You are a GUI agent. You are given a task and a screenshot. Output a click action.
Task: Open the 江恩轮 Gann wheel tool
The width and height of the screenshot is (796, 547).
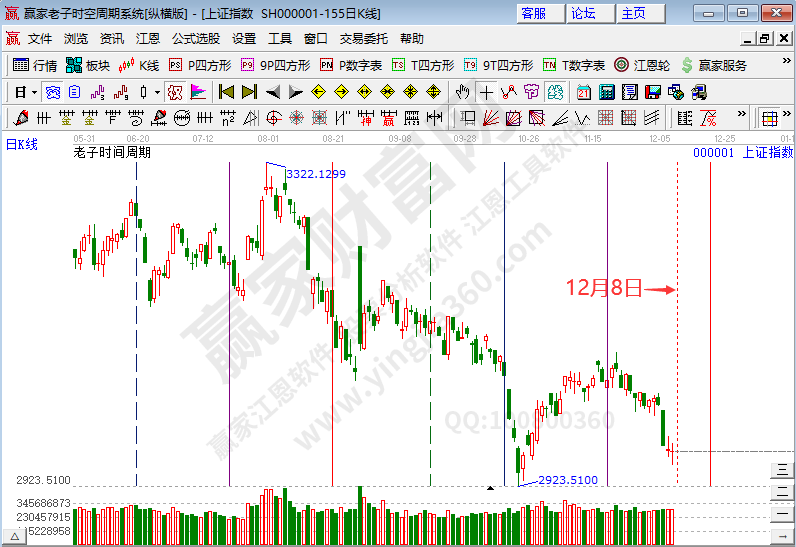click(x=642, y=65)
